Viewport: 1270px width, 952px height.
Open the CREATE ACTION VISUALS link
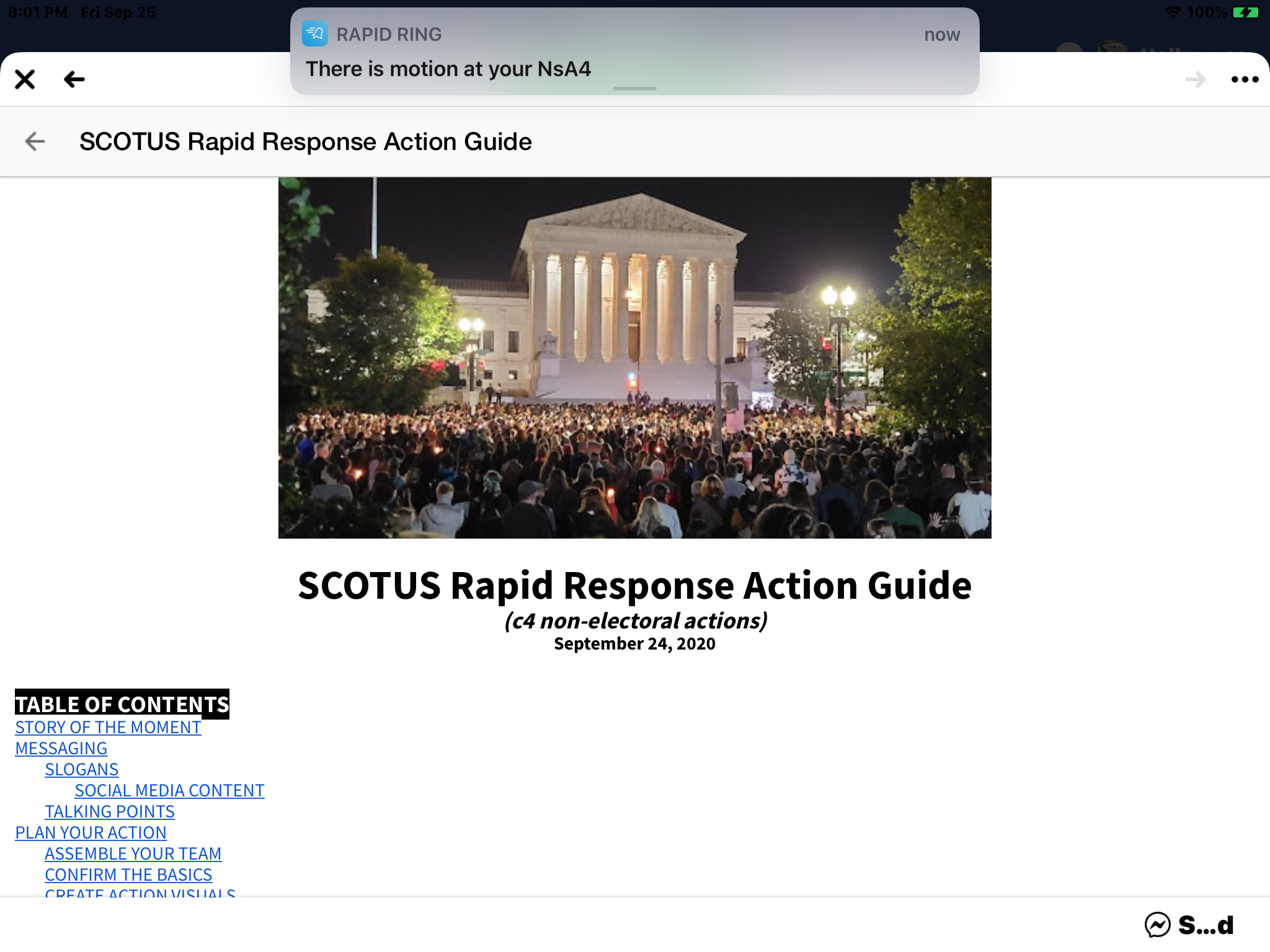click(140, 892)
